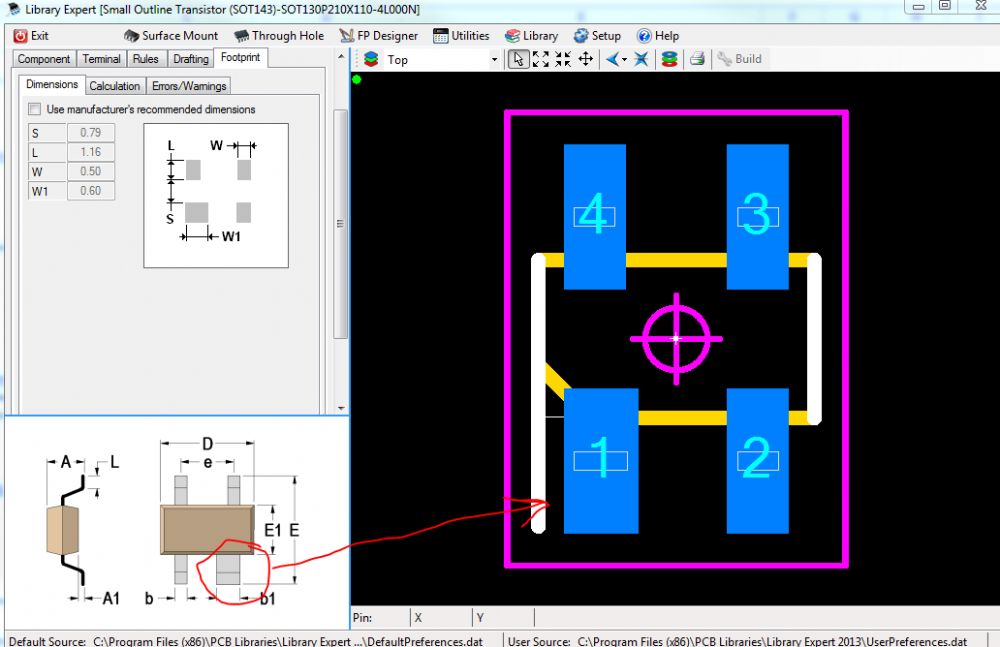Viewport: 1000px width, 647px height.
Task: Select the pan move tool
Action: [586, 59]
